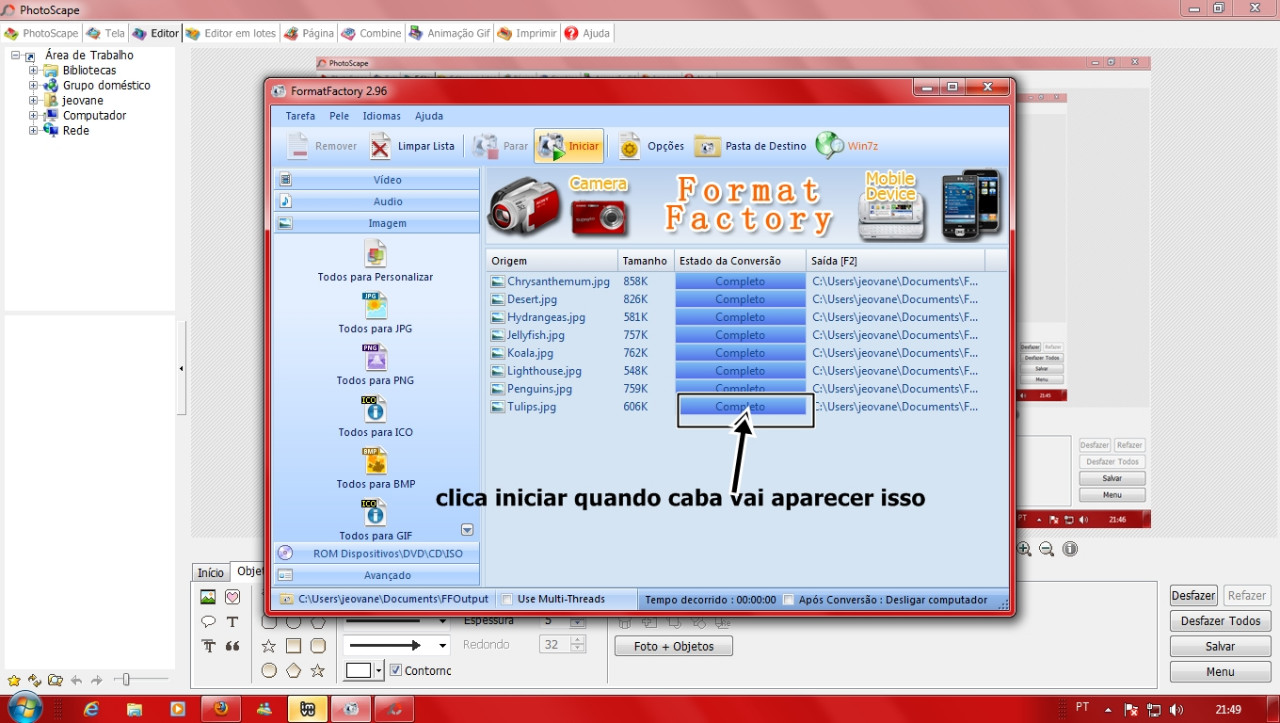Expand the Bibliotecas tree node
This screenshot has height=723, width=1280.
tap(34, 71)
